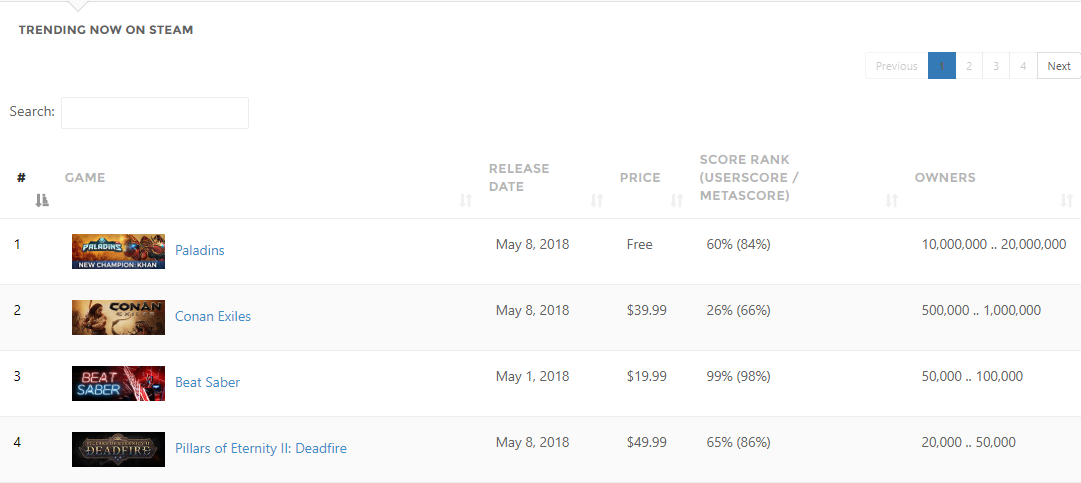Sort by Game column arrows
The width and height of the screenshot is (1081, 483).
[x=466, y=201]
